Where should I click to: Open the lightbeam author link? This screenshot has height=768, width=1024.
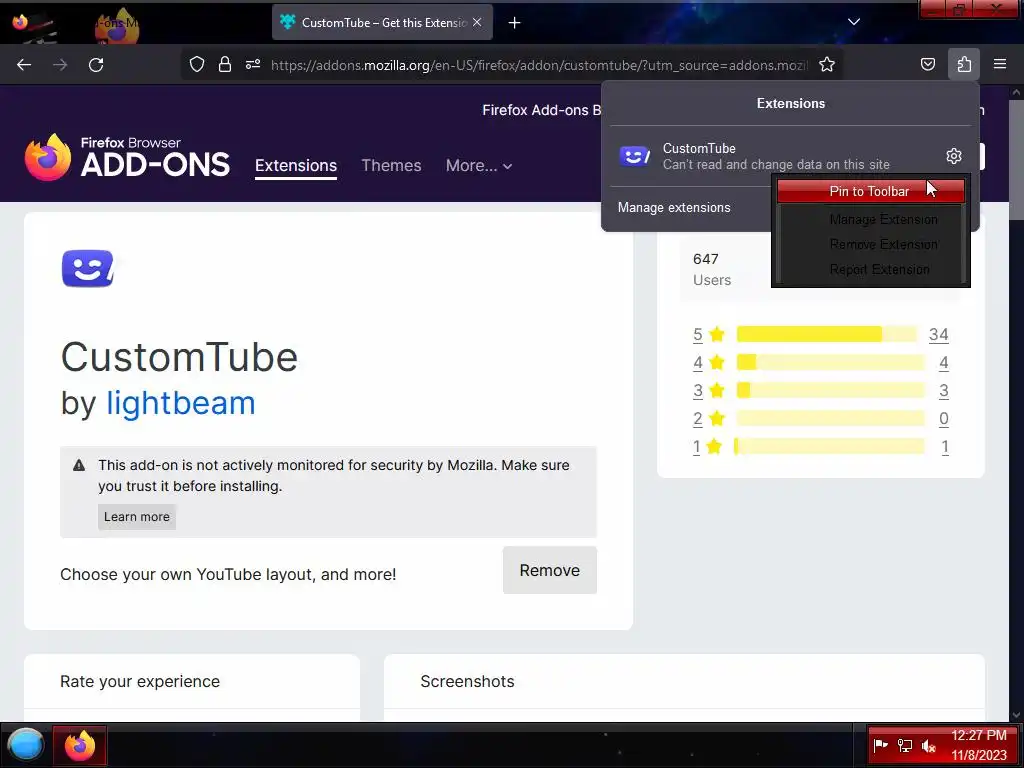181,403
